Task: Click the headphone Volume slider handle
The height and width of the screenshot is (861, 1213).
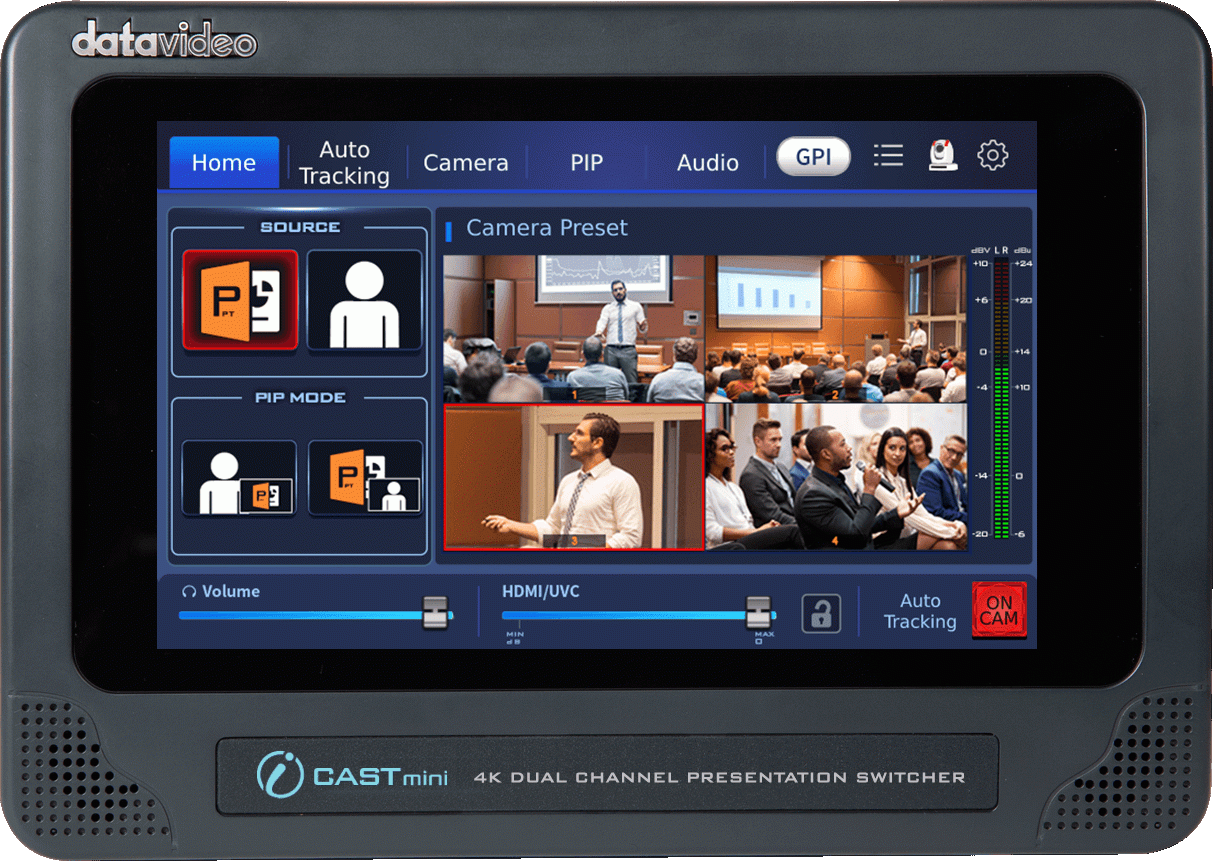Action: (435, 613)
